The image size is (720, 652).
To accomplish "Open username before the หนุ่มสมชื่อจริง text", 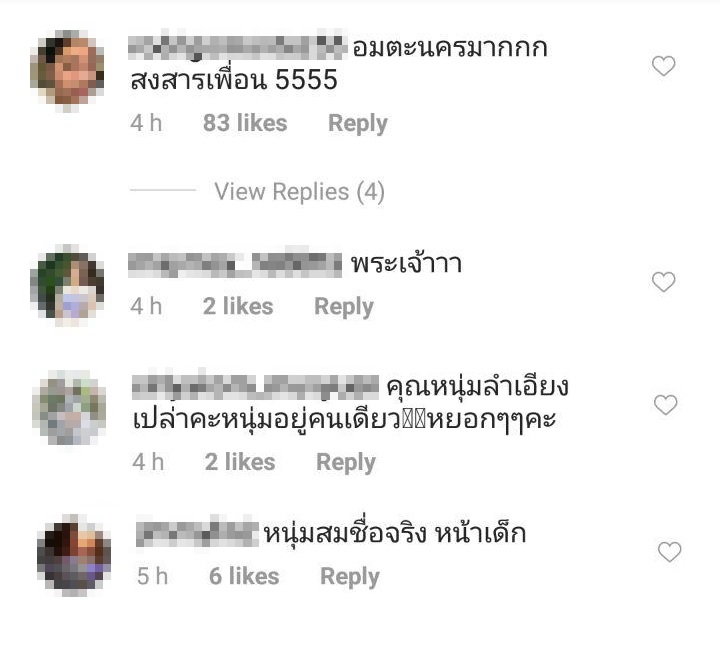I will coord(198,532).
